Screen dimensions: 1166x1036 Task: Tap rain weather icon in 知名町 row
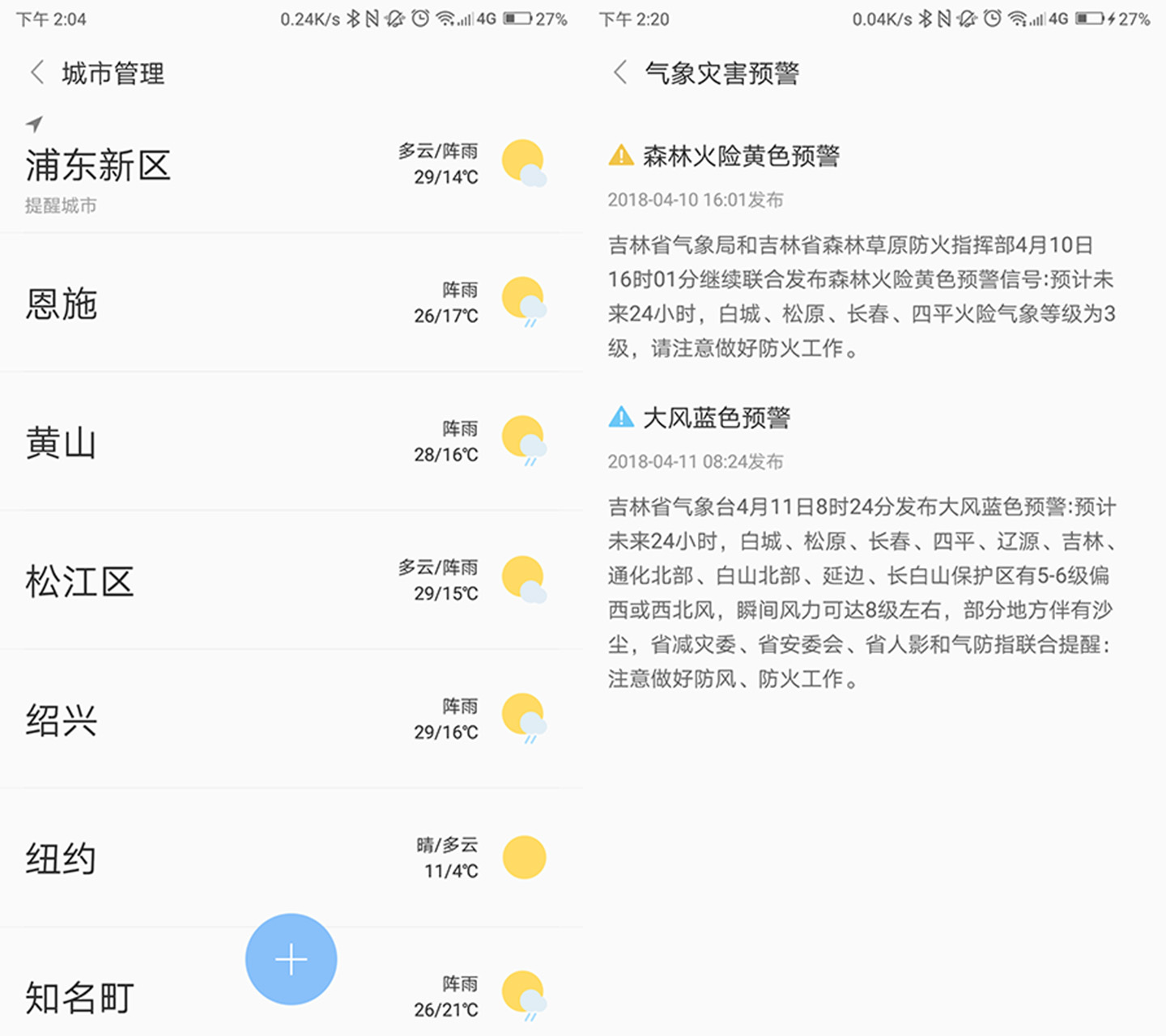pos(524,996)
